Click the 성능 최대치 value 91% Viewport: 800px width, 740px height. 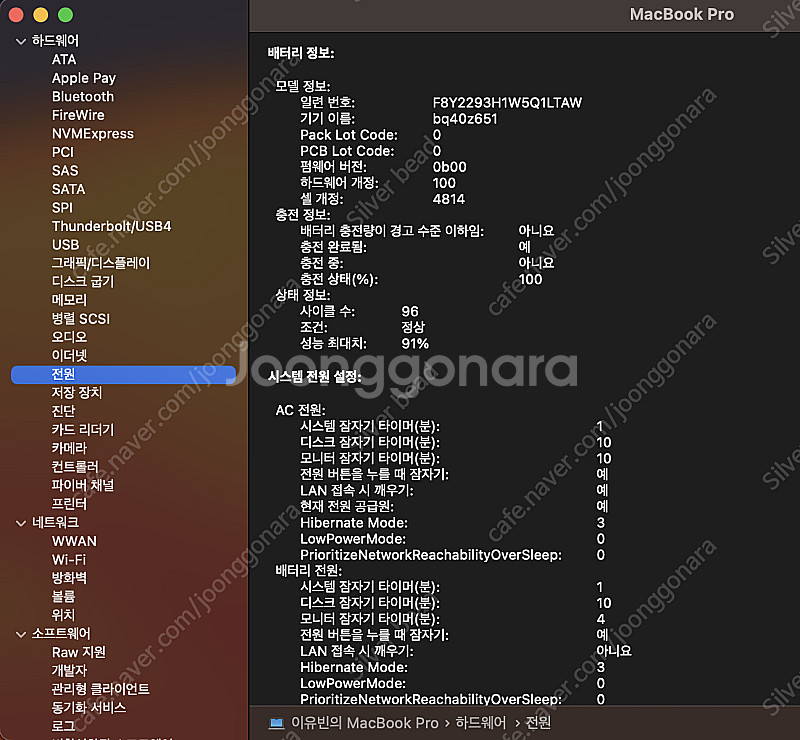click(x=415, y=343)
